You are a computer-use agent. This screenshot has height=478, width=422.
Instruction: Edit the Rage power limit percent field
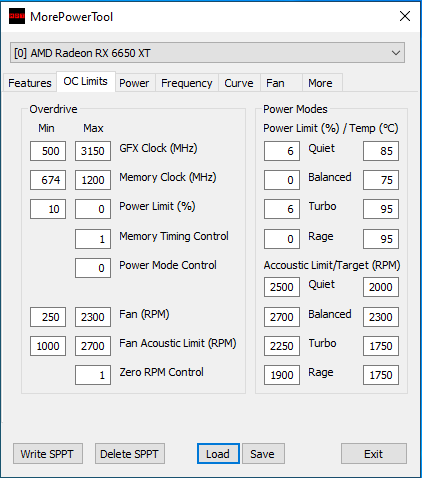tap(282, 239)
